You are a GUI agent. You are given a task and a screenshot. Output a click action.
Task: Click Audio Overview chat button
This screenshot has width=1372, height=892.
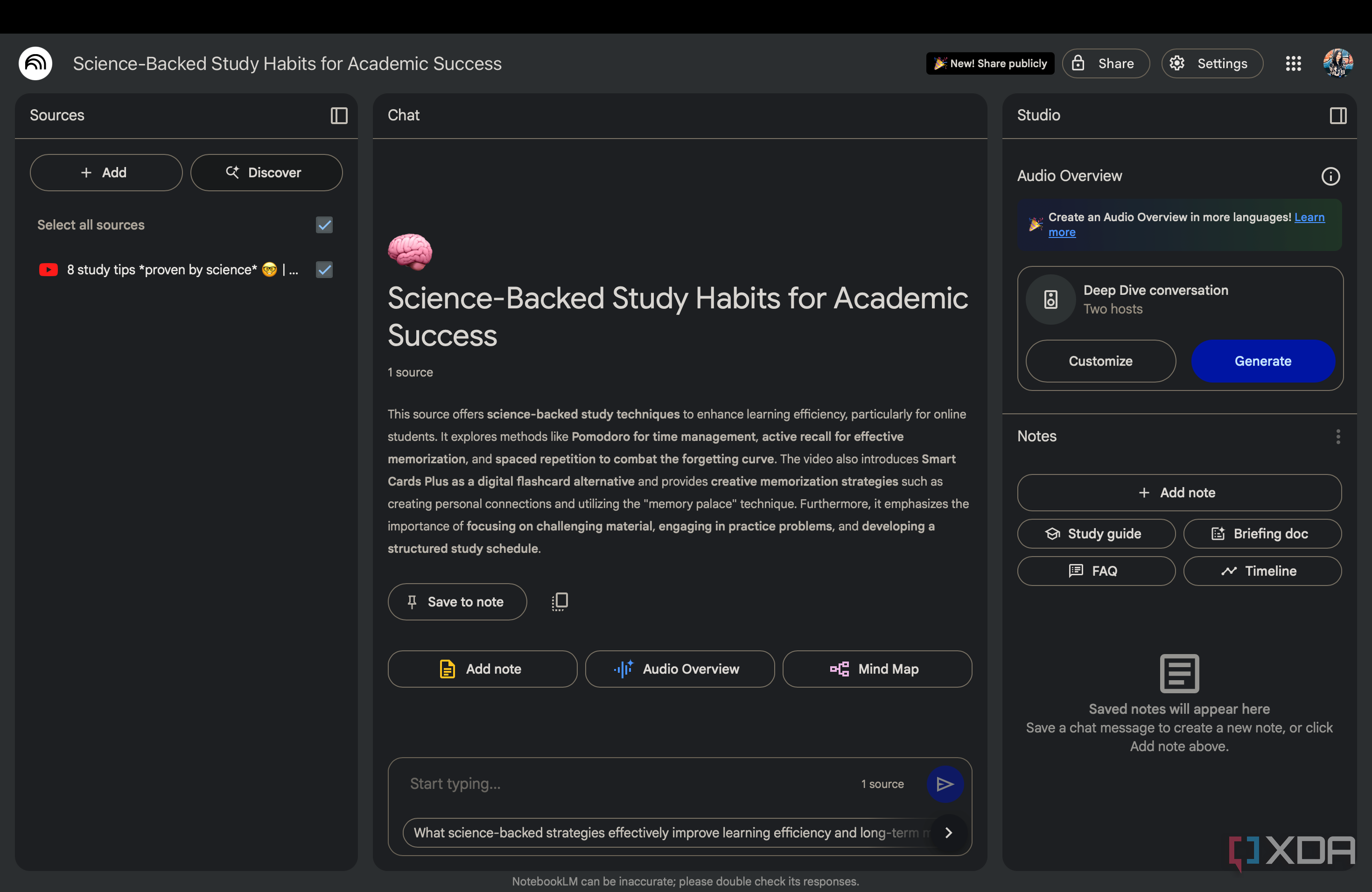tap(679, 669)
